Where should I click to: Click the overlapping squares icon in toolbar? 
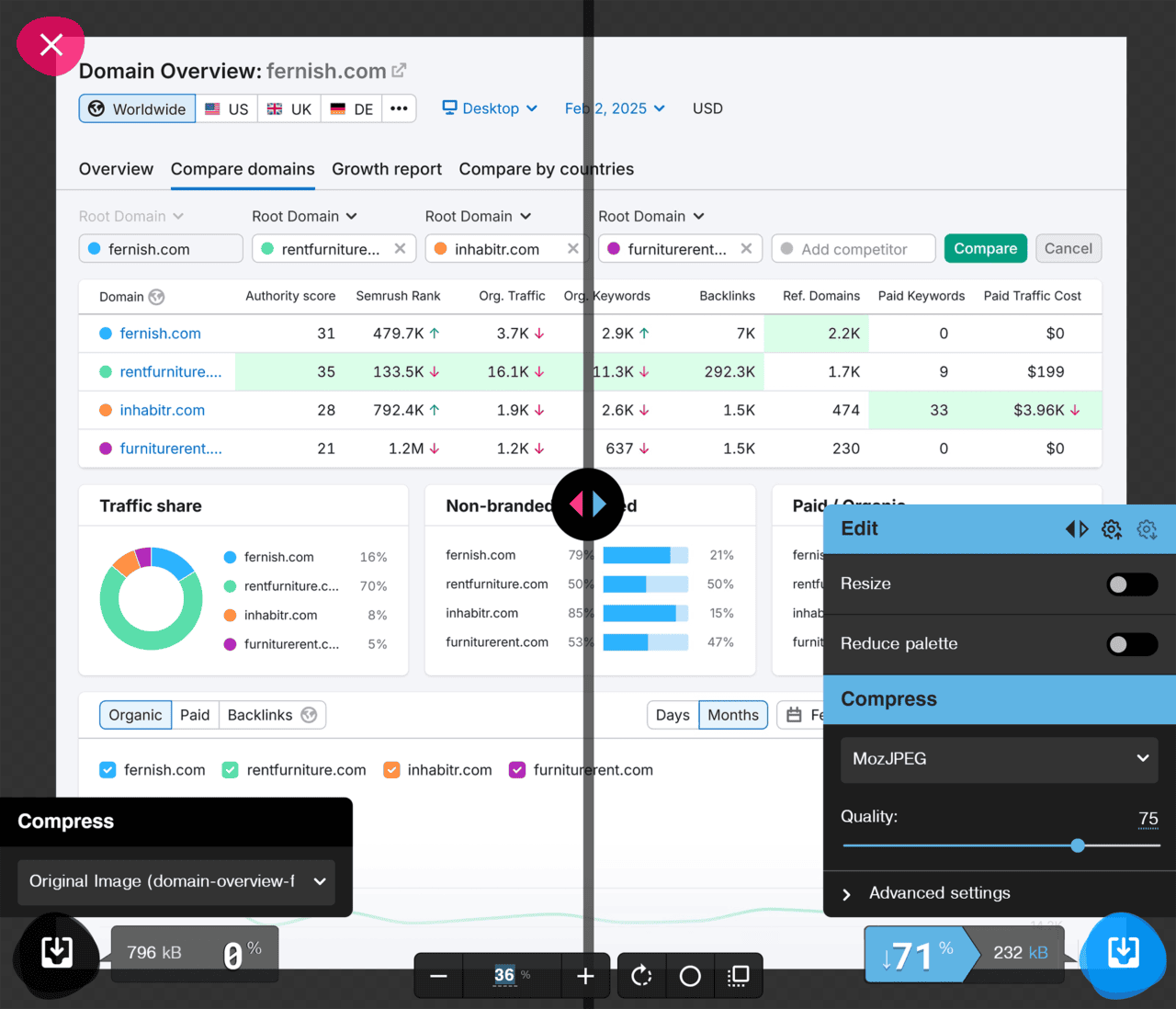pos(738,976)
